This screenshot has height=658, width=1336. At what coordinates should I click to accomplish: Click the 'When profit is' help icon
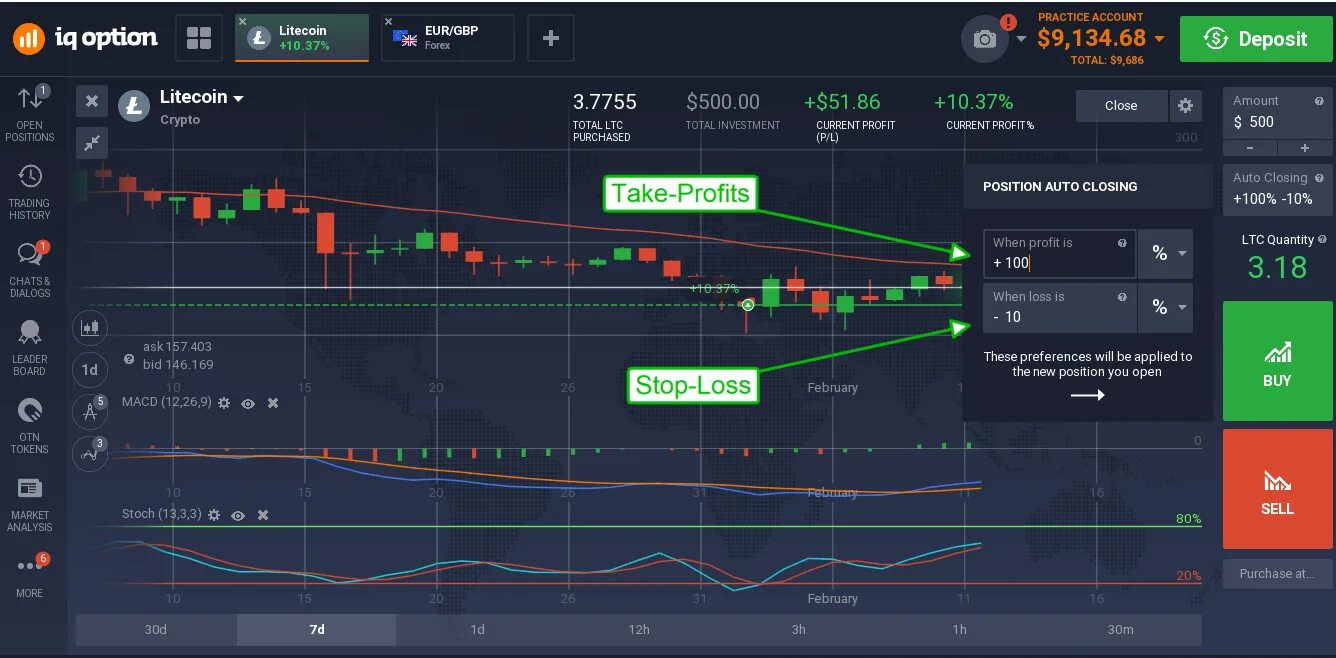[x=1122, y=243]
